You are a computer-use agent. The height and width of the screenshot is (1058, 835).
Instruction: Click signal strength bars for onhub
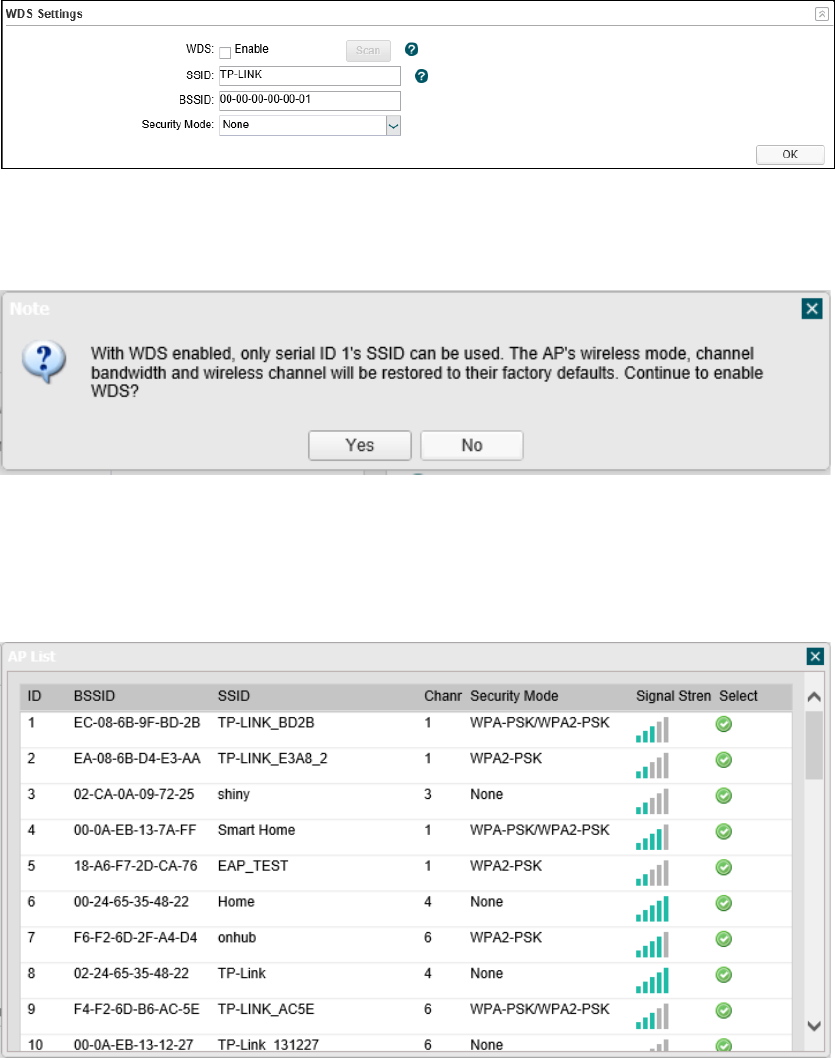652,945
